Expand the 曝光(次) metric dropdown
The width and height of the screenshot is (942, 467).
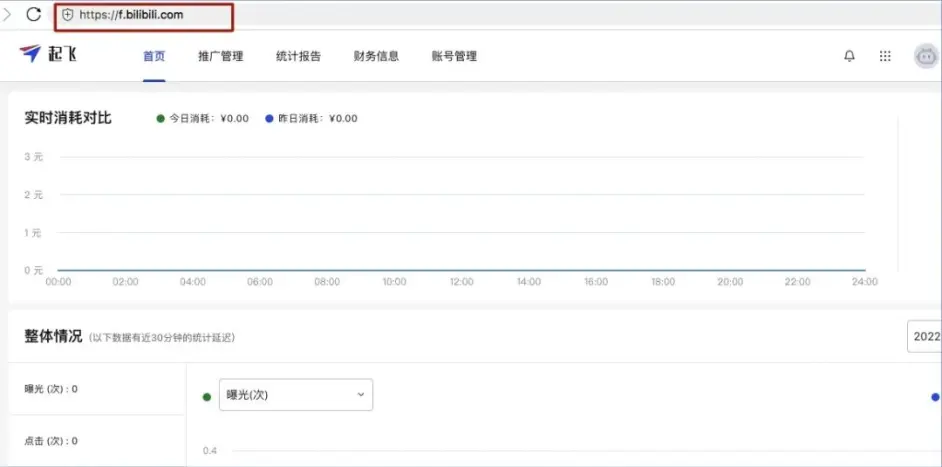tap(296, 395)
